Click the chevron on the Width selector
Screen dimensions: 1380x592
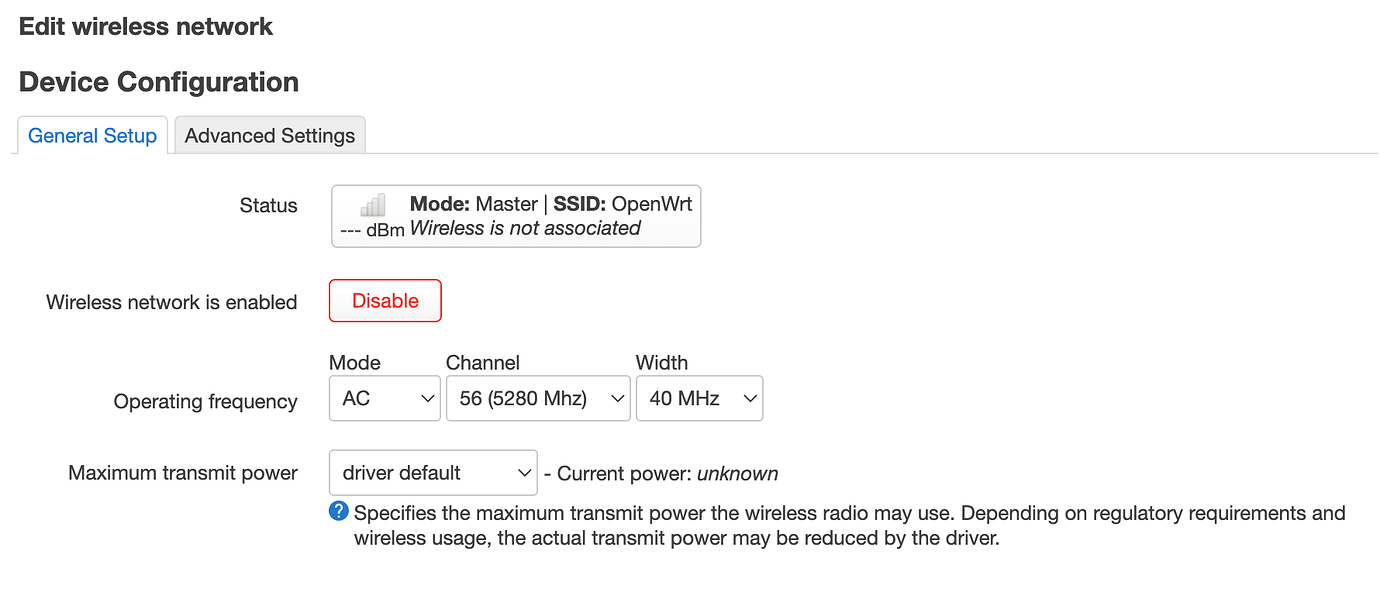coord(749,397)
